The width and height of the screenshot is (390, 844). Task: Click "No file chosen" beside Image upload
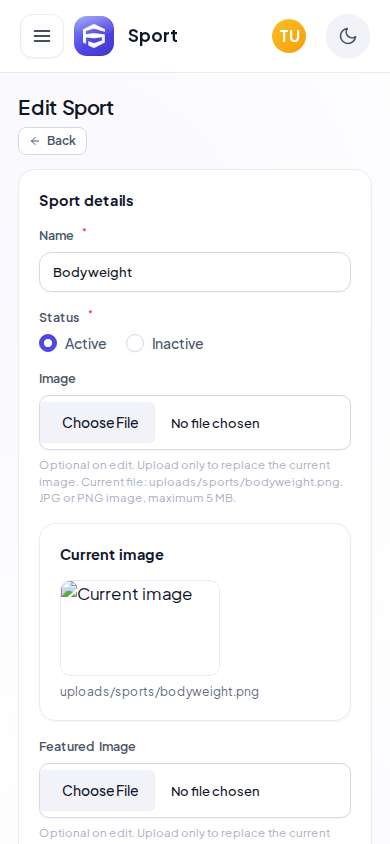click(x=215, y=424)
